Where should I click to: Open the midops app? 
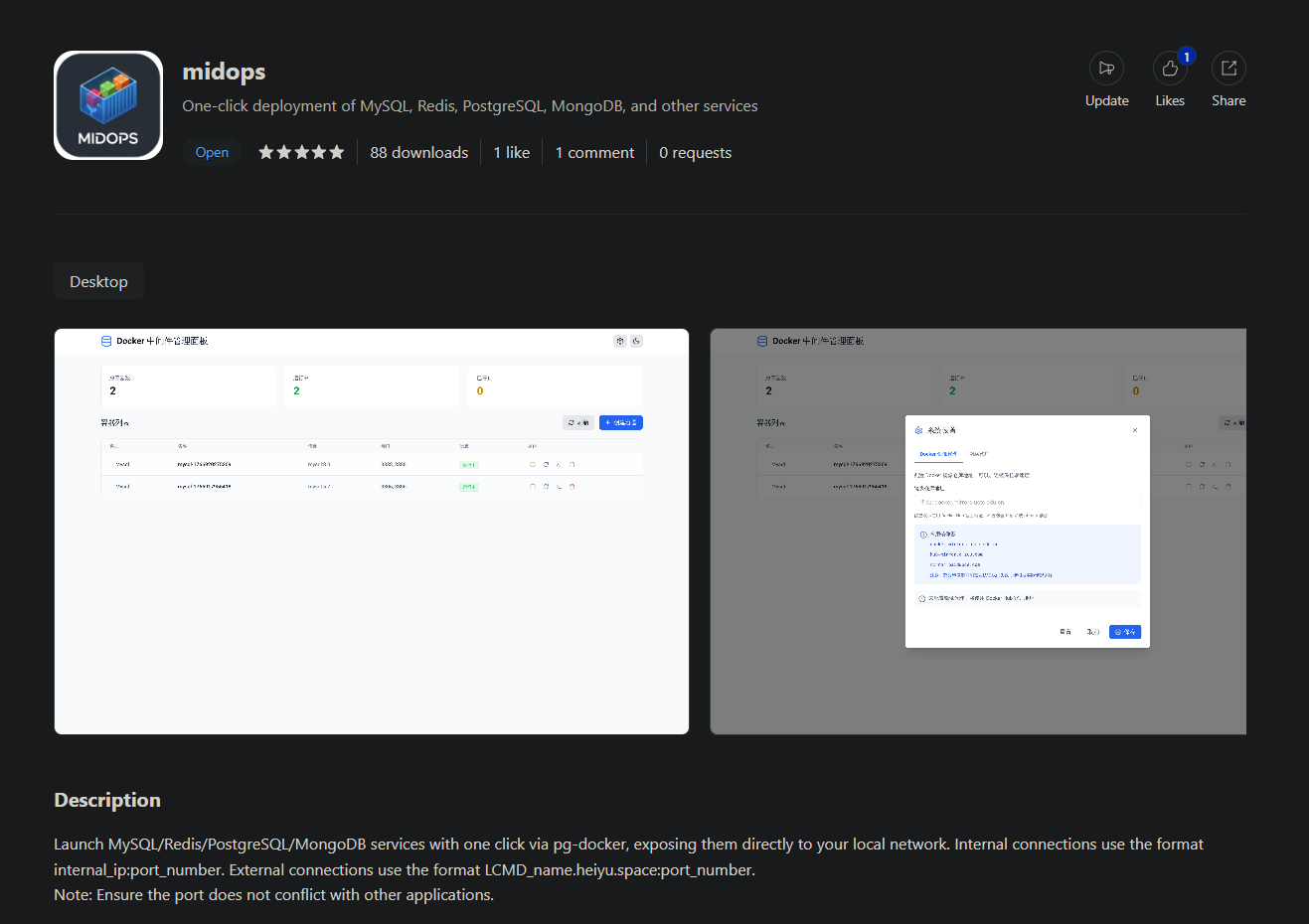[212, 152]
